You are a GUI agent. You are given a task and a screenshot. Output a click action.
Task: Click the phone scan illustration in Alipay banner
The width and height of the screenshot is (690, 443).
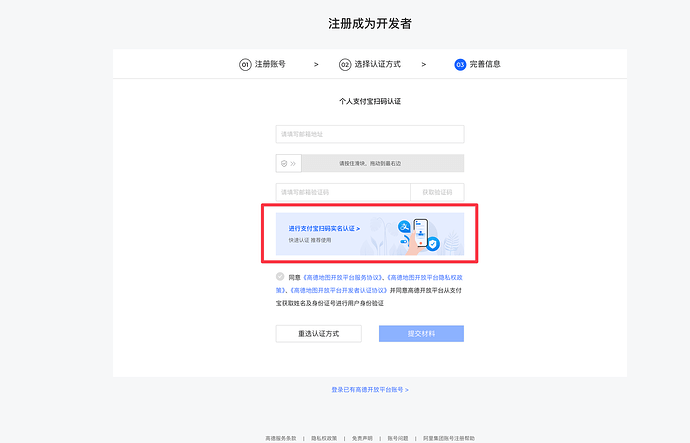(x=419, y=235)
